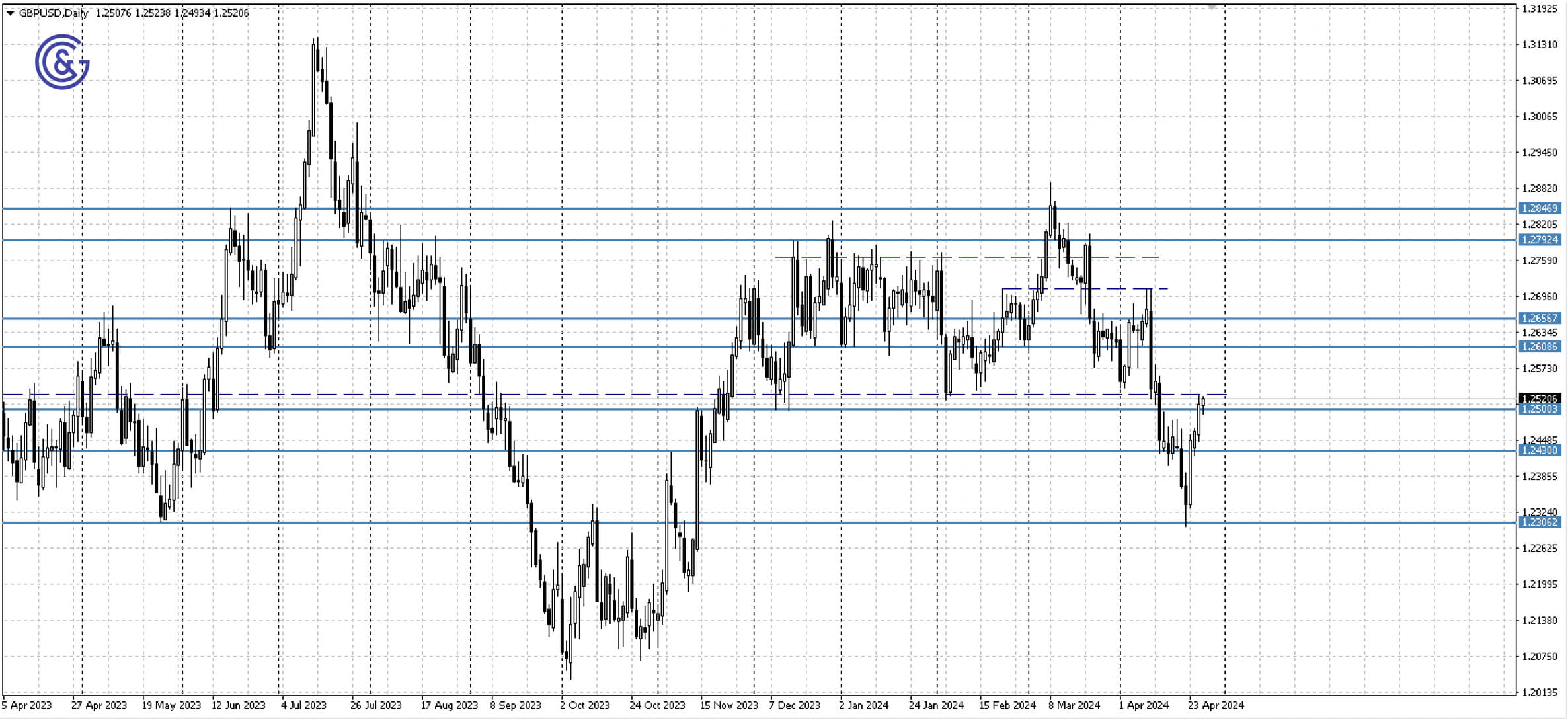Click the 5 Apr 2023 date label
Viewport: 1568px width, 720px height.
(25, 705)
